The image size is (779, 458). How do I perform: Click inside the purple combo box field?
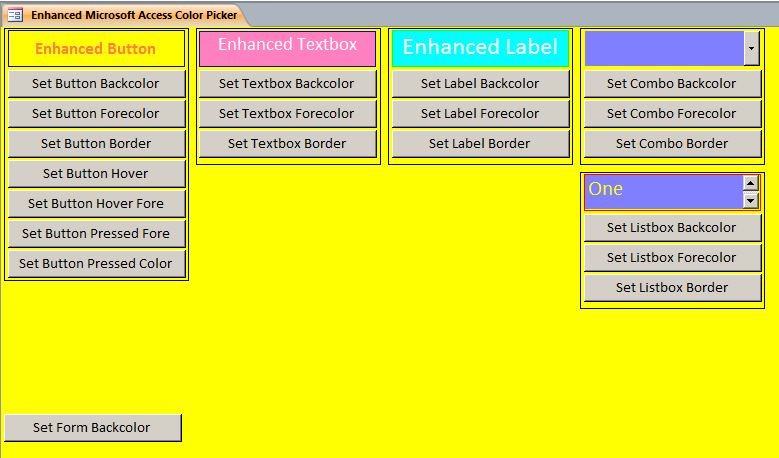coord(664,48)
